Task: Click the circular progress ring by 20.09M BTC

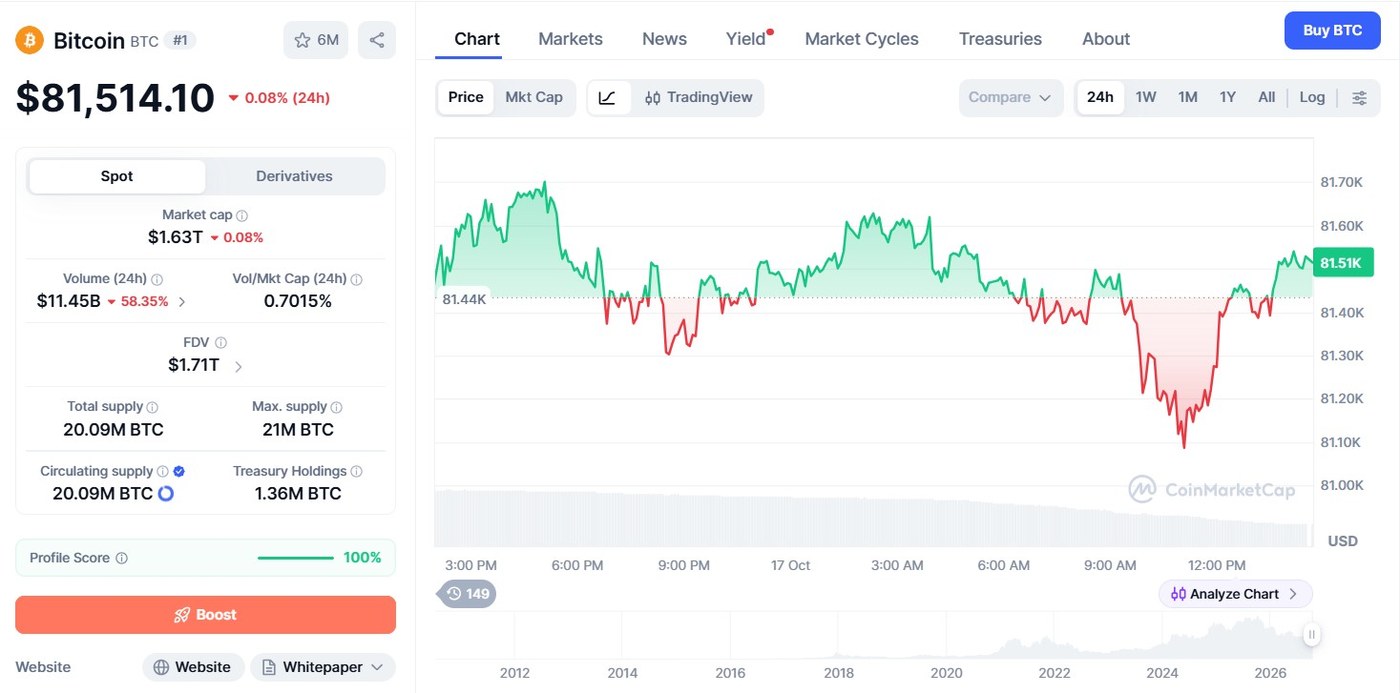Action: coord(166,493)
